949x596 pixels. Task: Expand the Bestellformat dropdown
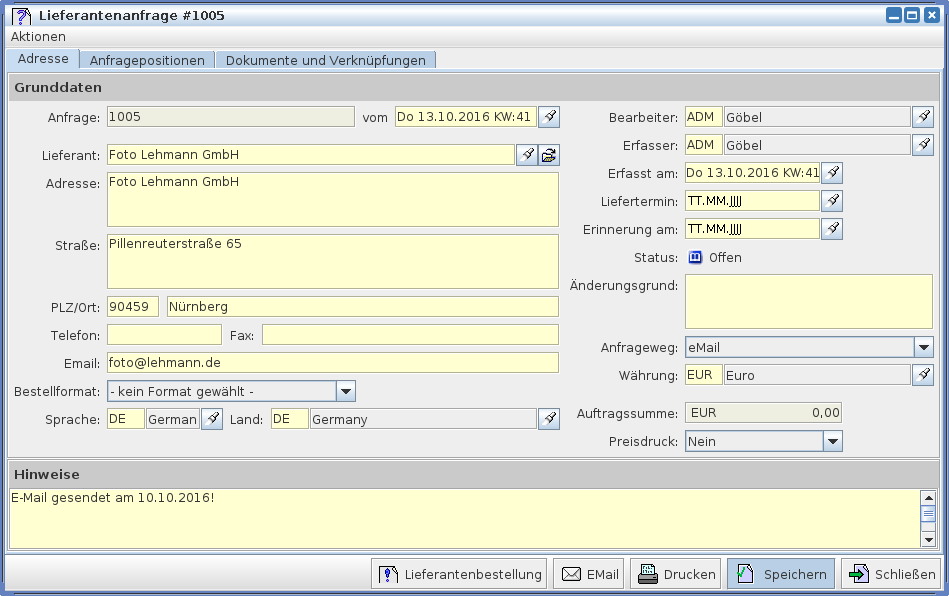click(x=345, y=391)
